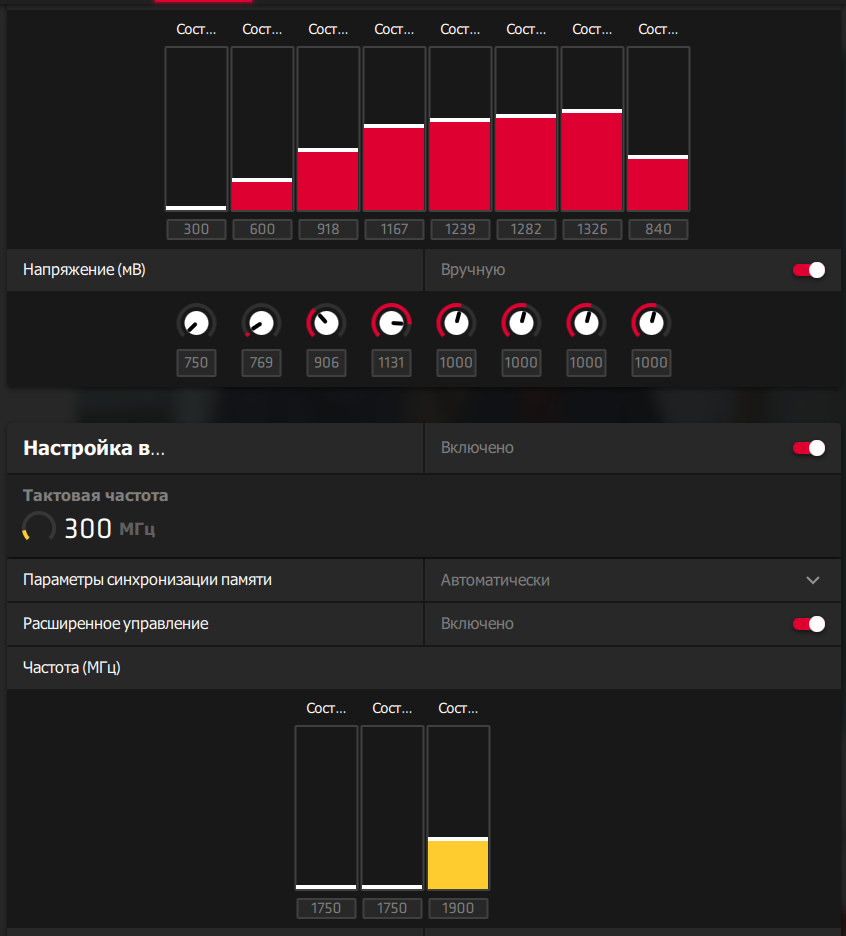Click the 300 frequency input field
Screen dimensions: 846x936
[x=196, y=229]
